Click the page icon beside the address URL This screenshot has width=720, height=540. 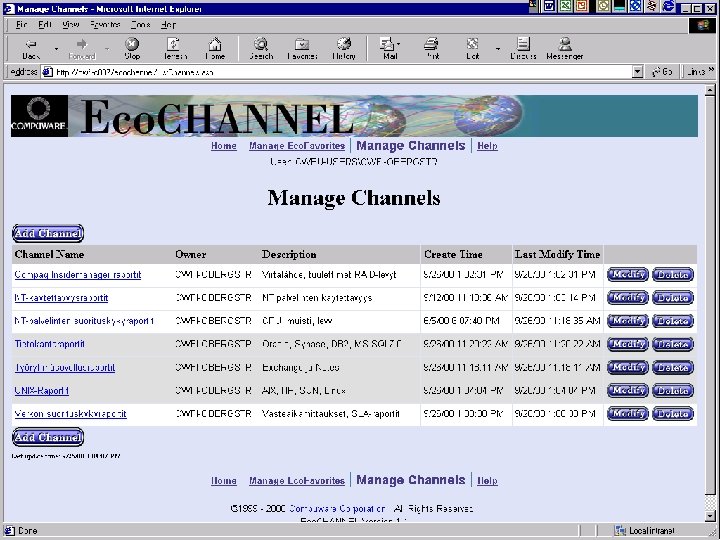coord(47,72)
